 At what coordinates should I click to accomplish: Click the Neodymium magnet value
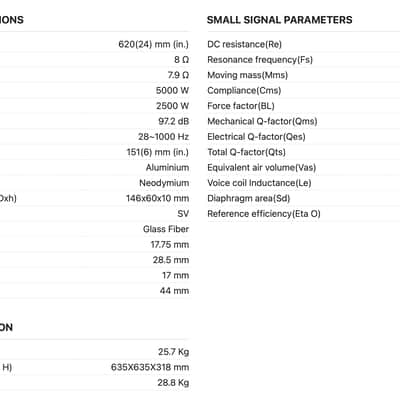tap(164, 183)
